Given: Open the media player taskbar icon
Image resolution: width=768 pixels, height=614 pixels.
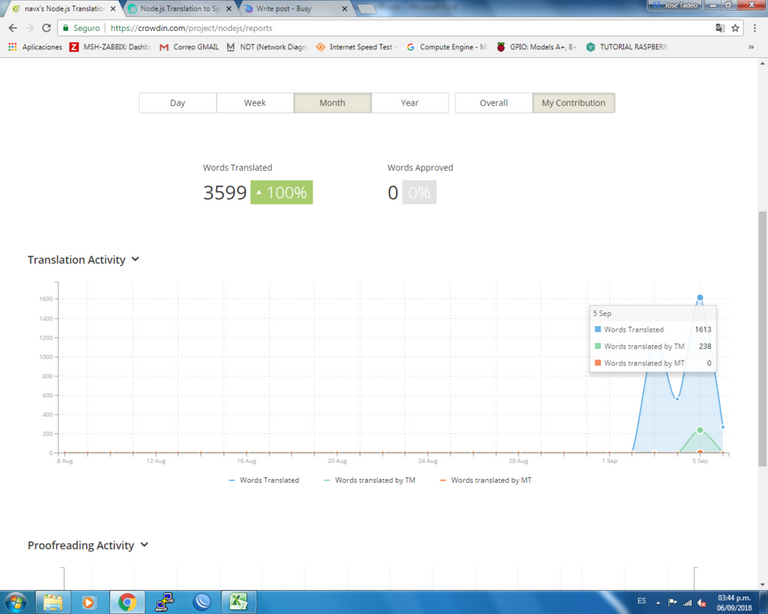Looking at the screenshot, I should pos(89,602).
